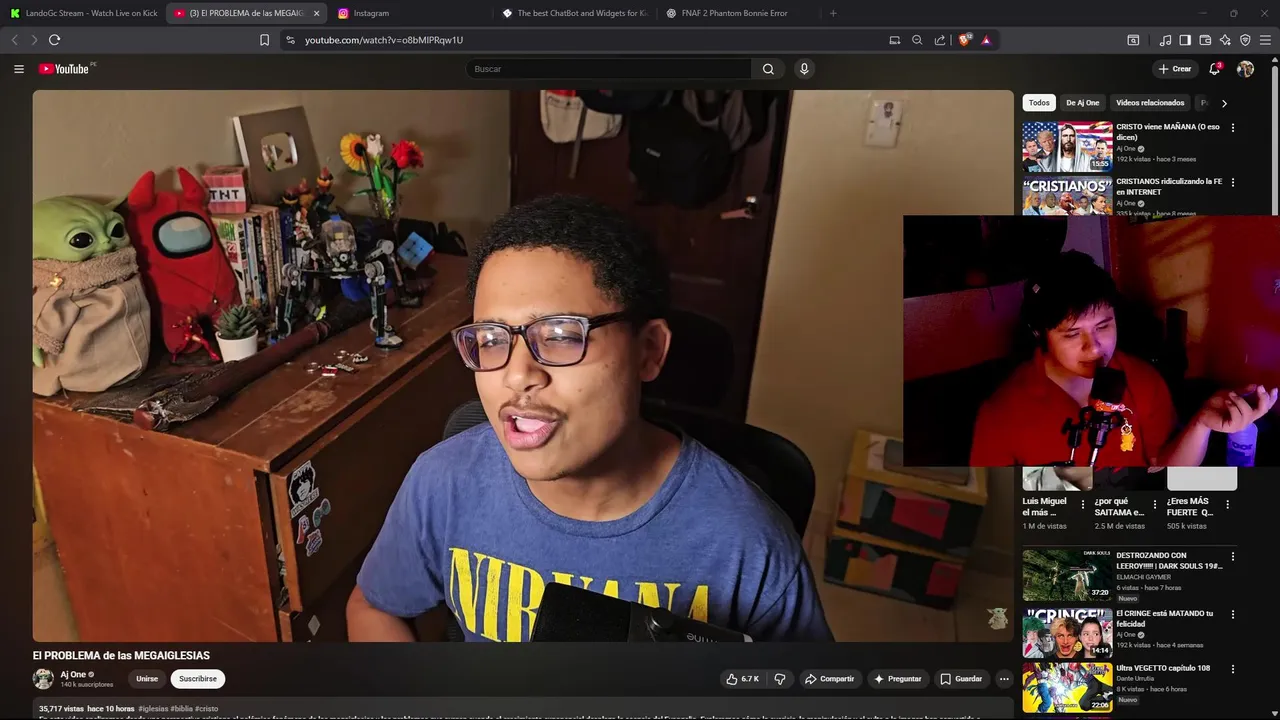1280x720 pixels.
Task: Open more actions ellipsis under the video
Action: tap(1004, 679)
